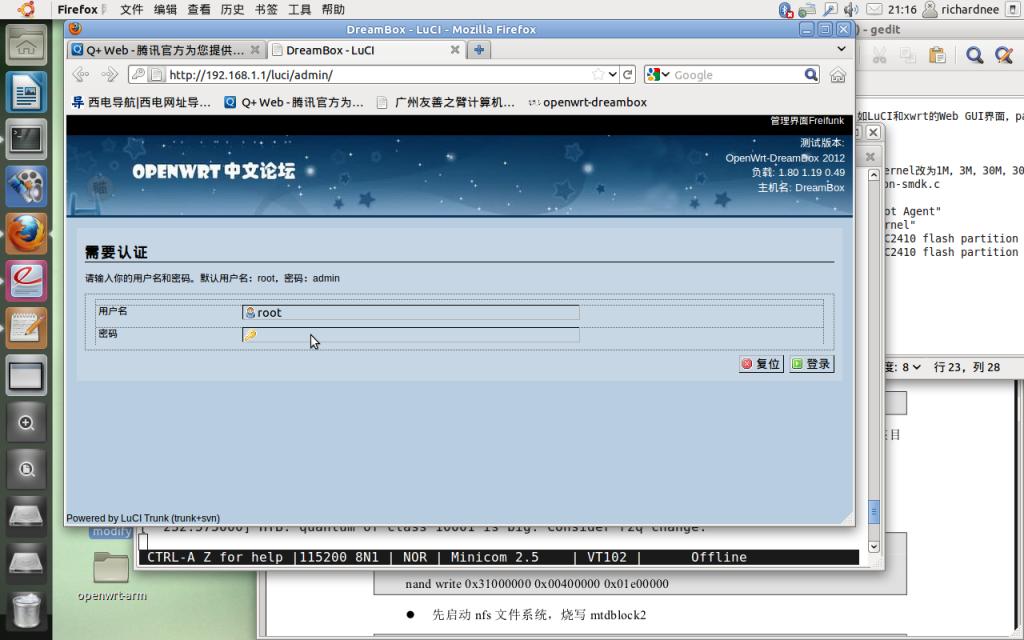Click the Firefox forward arrow button
This screenshot has width=1024, height=640.
pyautogui.click(x=110, y=74)
